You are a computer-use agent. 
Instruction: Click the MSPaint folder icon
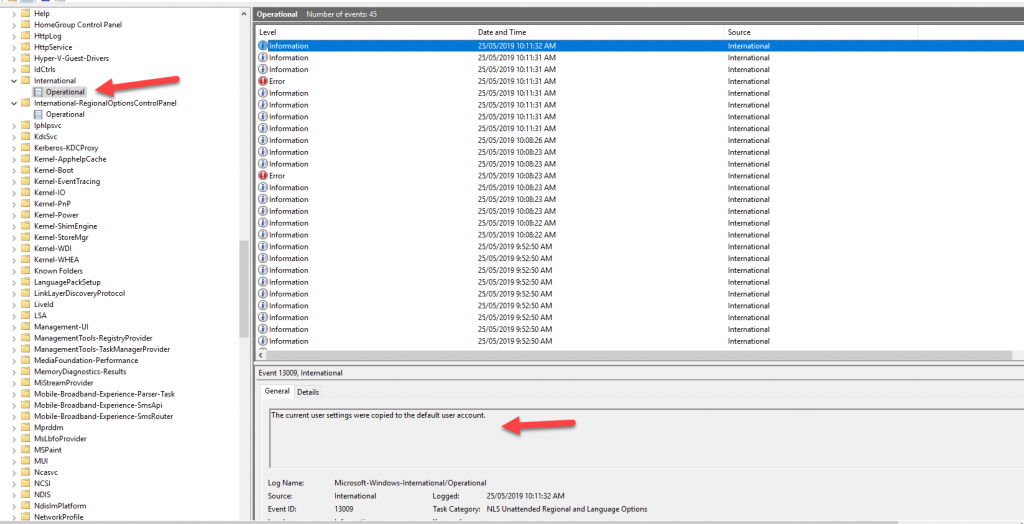pyautogui.click(x=26, y=450)
